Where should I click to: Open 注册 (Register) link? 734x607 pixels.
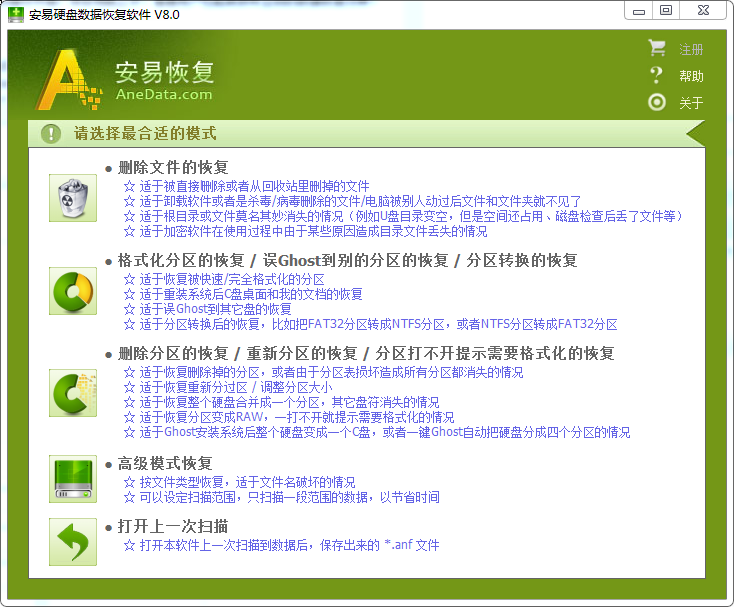coord(691,49)
